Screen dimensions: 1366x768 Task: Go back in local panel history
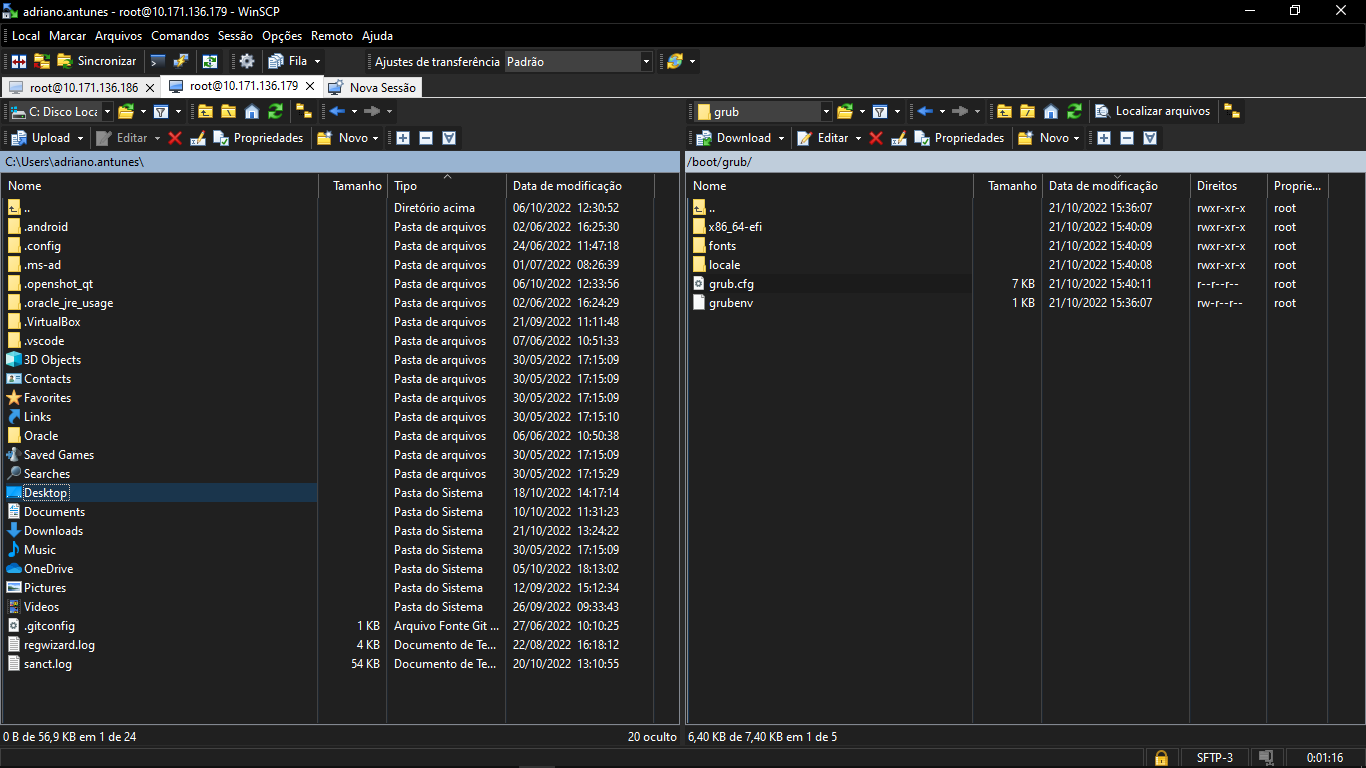tap(337, 111)
